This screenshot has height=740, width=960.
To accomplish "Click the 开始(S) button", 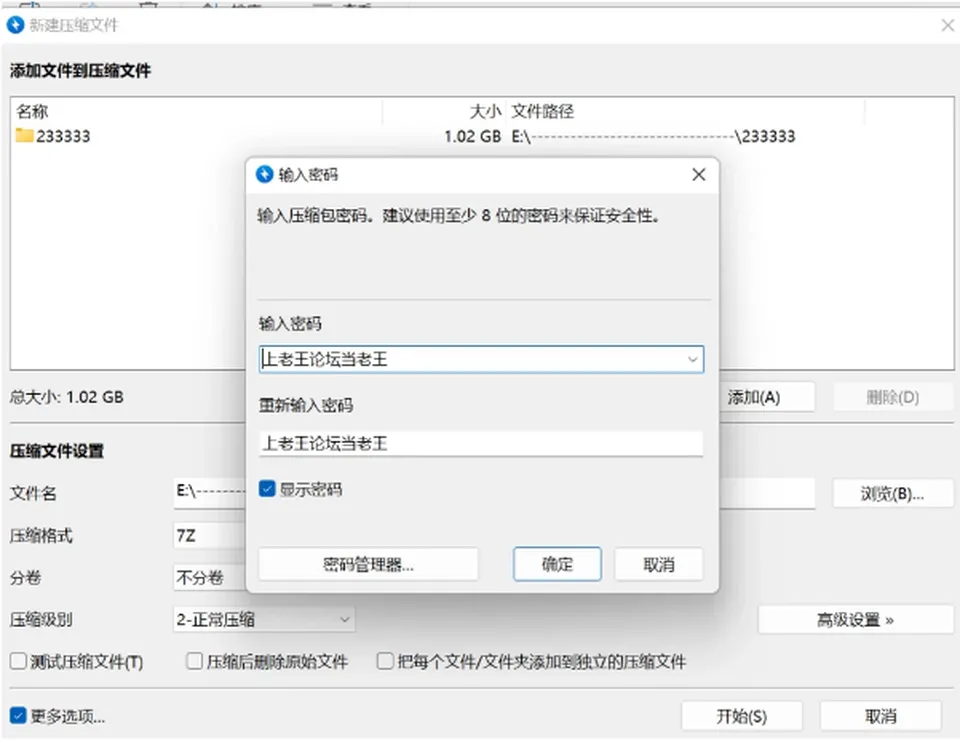I will [x=741, y=716].
